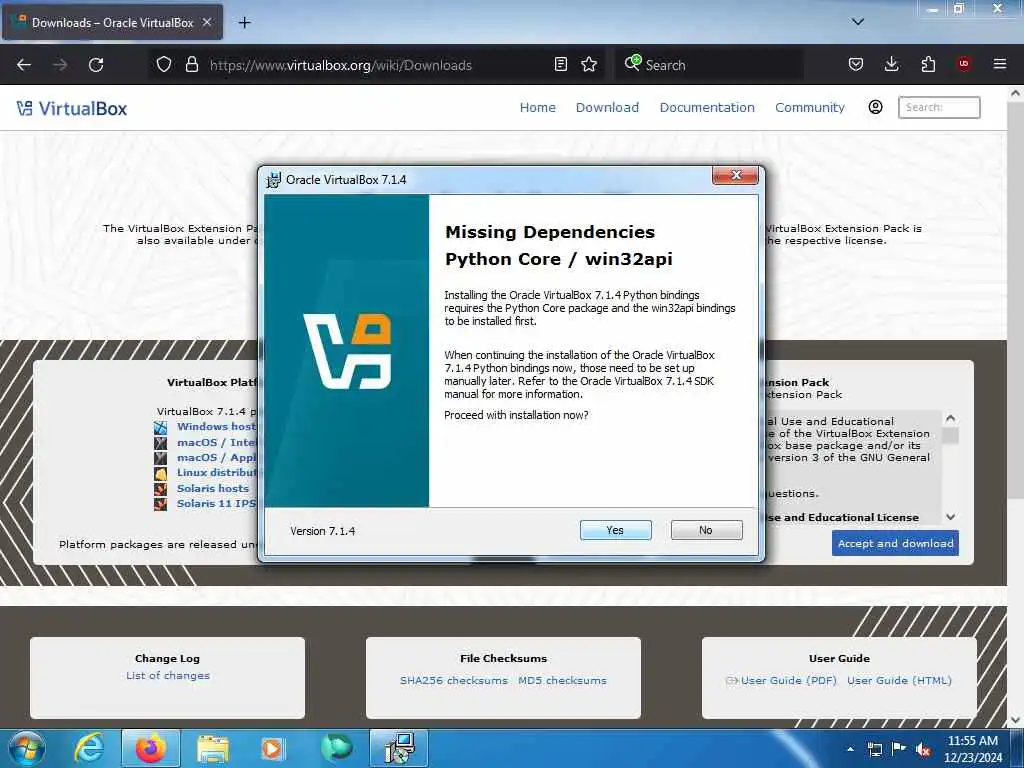The width and height of the screenshot is (1024, 768).
Task: Open the Firefox hamburger menu
Action: tap(1000, 64)
